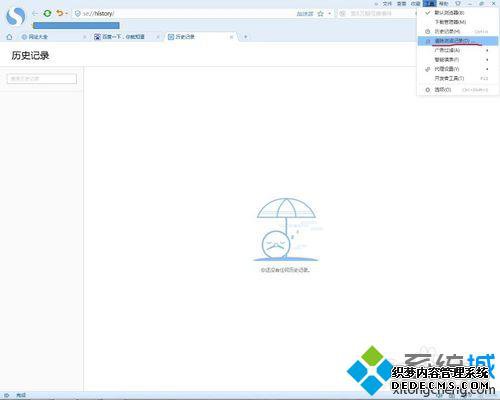
Task: Choose 开发者工具 menu entry
Action: (x=457, y=78)
